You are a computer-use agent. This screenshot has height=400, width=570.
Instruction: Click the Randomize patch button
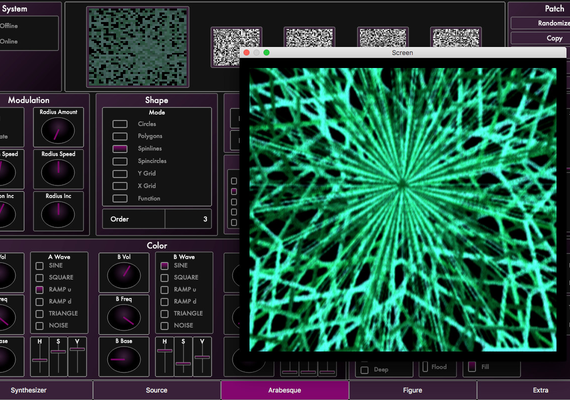click(x=540, y=23)
